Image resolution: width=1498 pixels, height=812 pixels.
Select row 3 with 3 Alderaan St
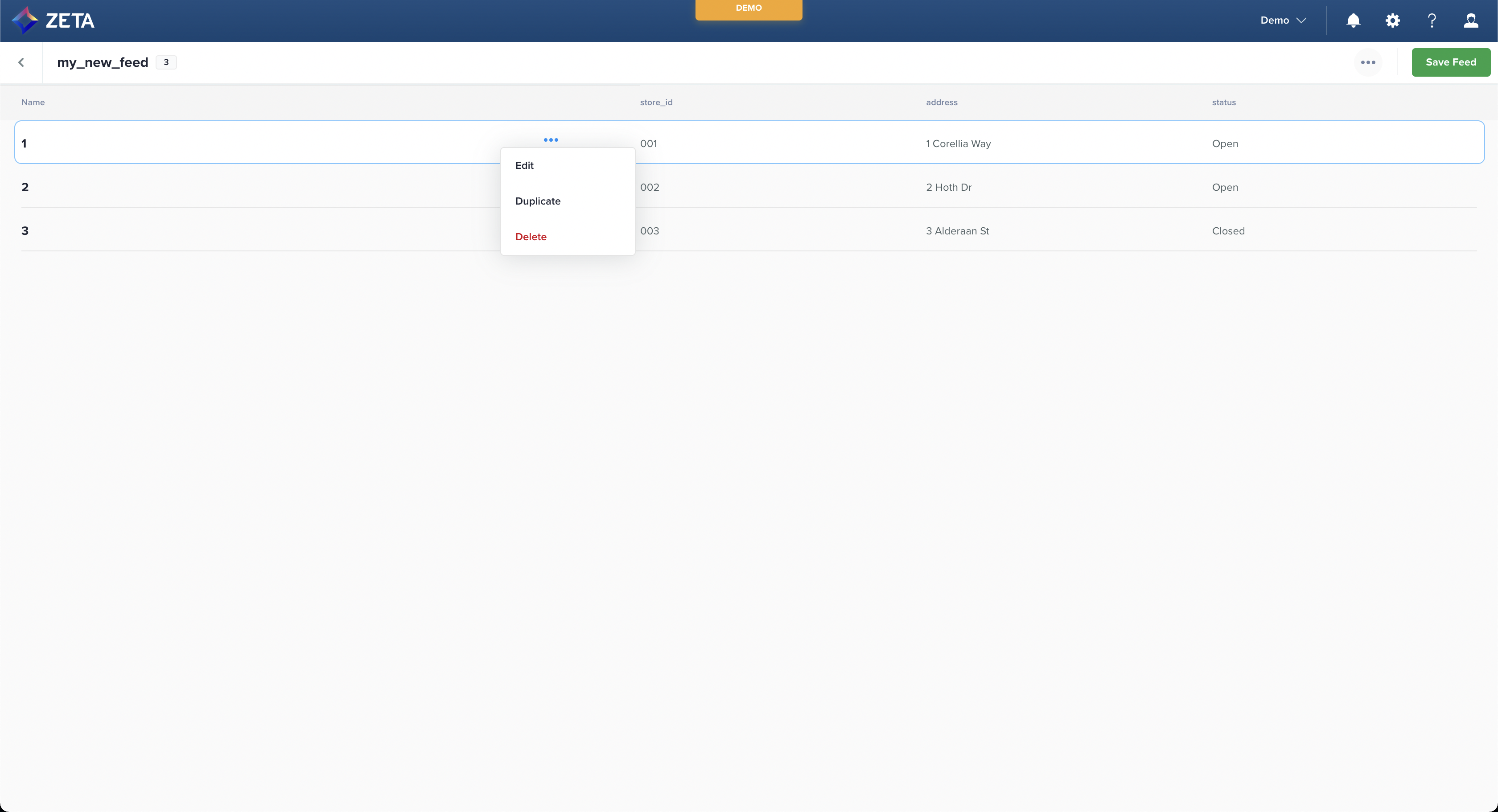pyautogui.click(x=957, y=231)
